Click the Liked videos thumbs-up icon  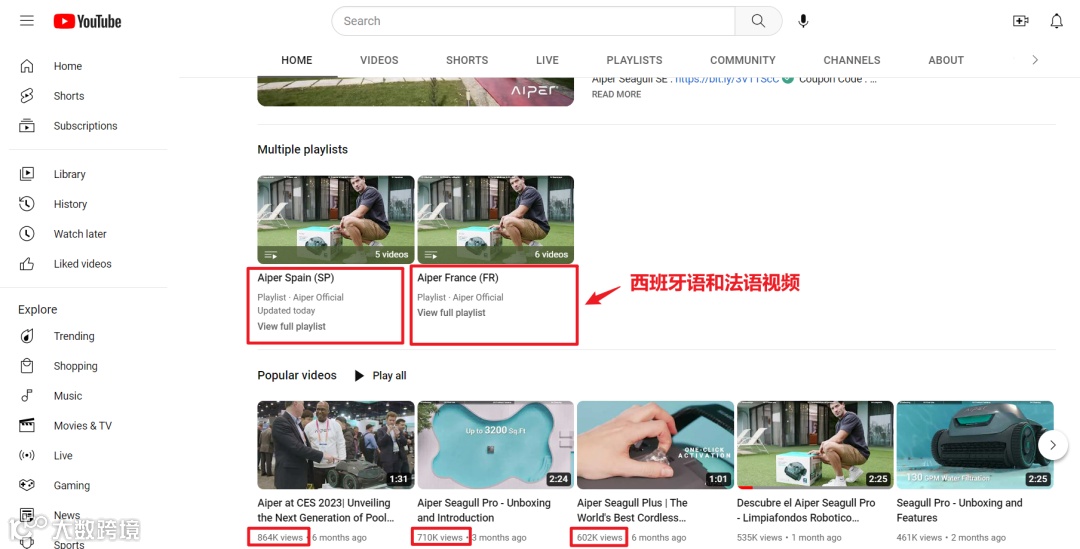[x=27, y=264]
